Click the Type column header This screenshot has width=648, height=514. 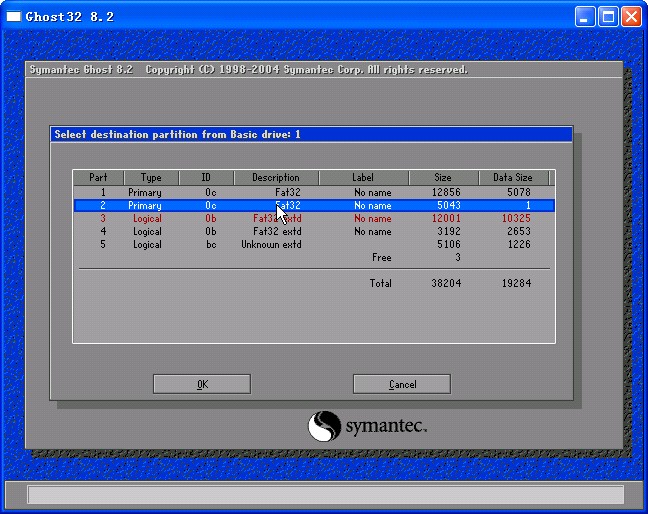151,178
